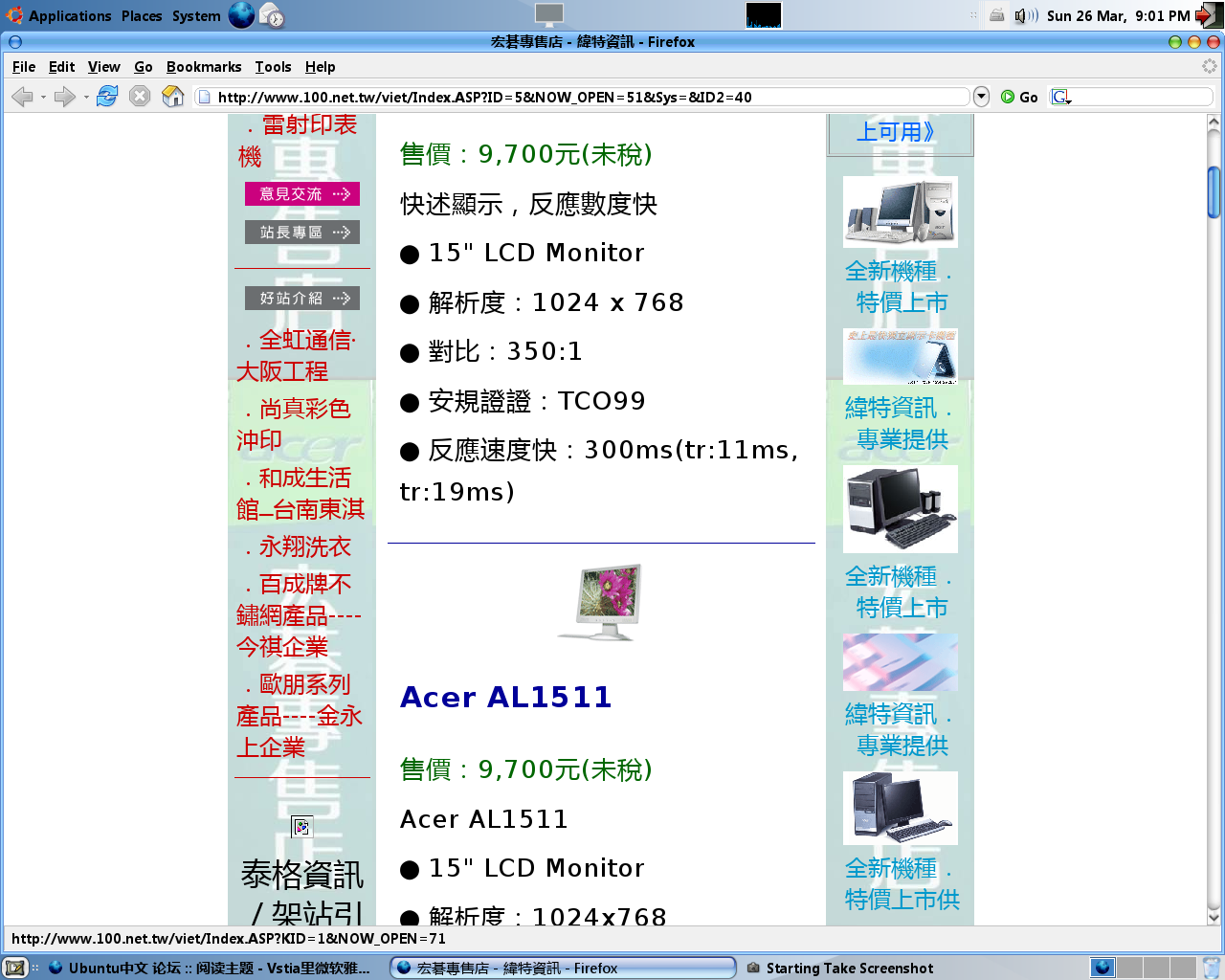Click the pink keyboard thumbnail
The image size is (1225, 980).
[901, 662]
